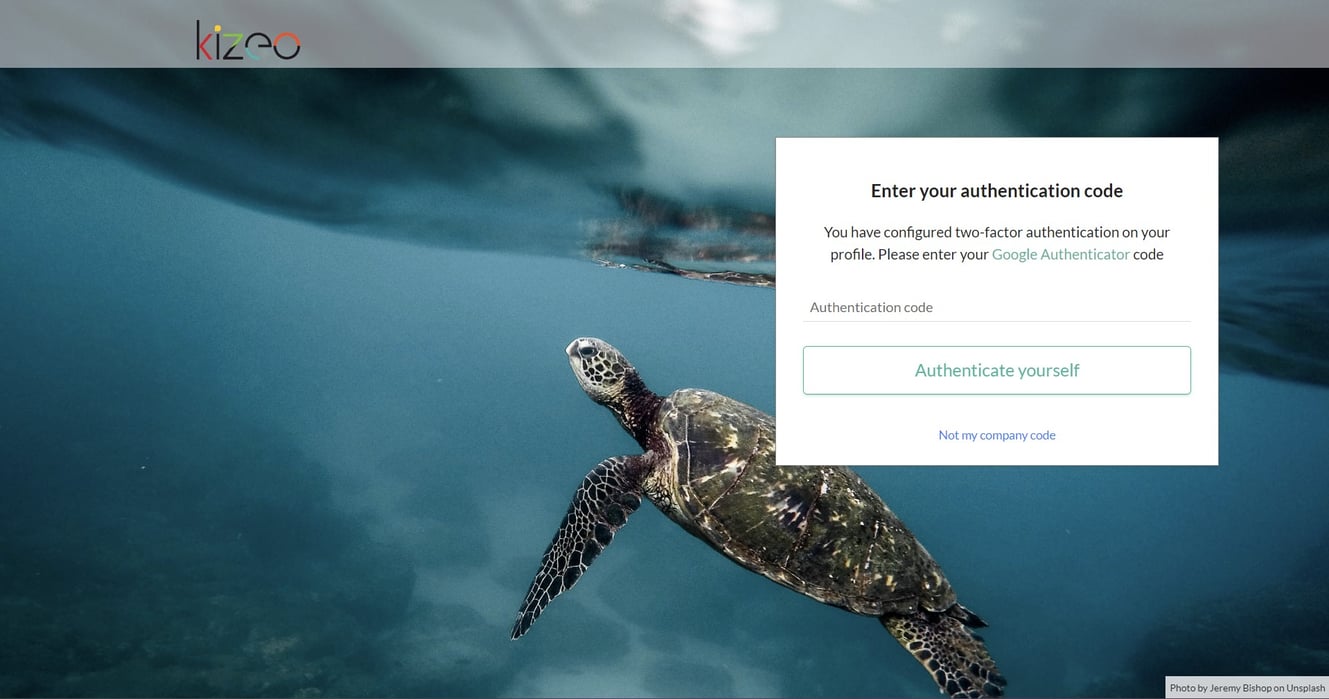Focus the Authentication code input field
Screen dimensions: 1329x699
click(x=997, y=307)
